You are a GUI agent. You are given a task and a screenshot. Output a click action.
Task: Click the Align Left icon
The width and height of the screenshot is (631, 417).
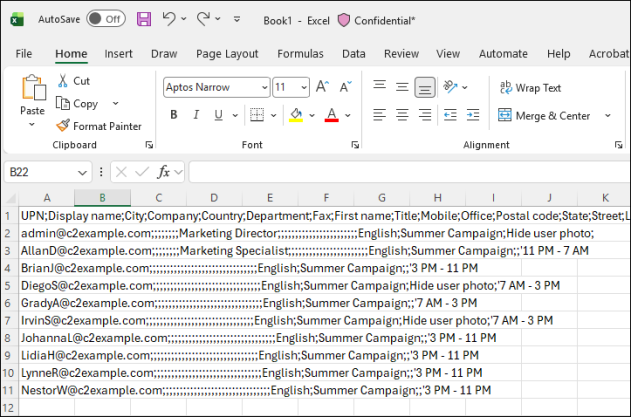(379, 115)
